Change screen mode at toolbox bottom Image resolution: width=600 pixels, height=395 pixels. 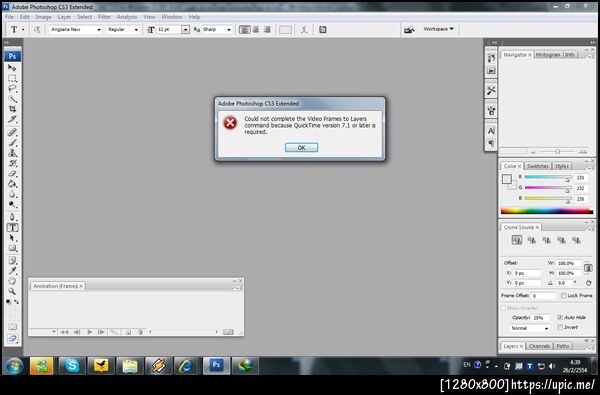click(x=12, y=339)
